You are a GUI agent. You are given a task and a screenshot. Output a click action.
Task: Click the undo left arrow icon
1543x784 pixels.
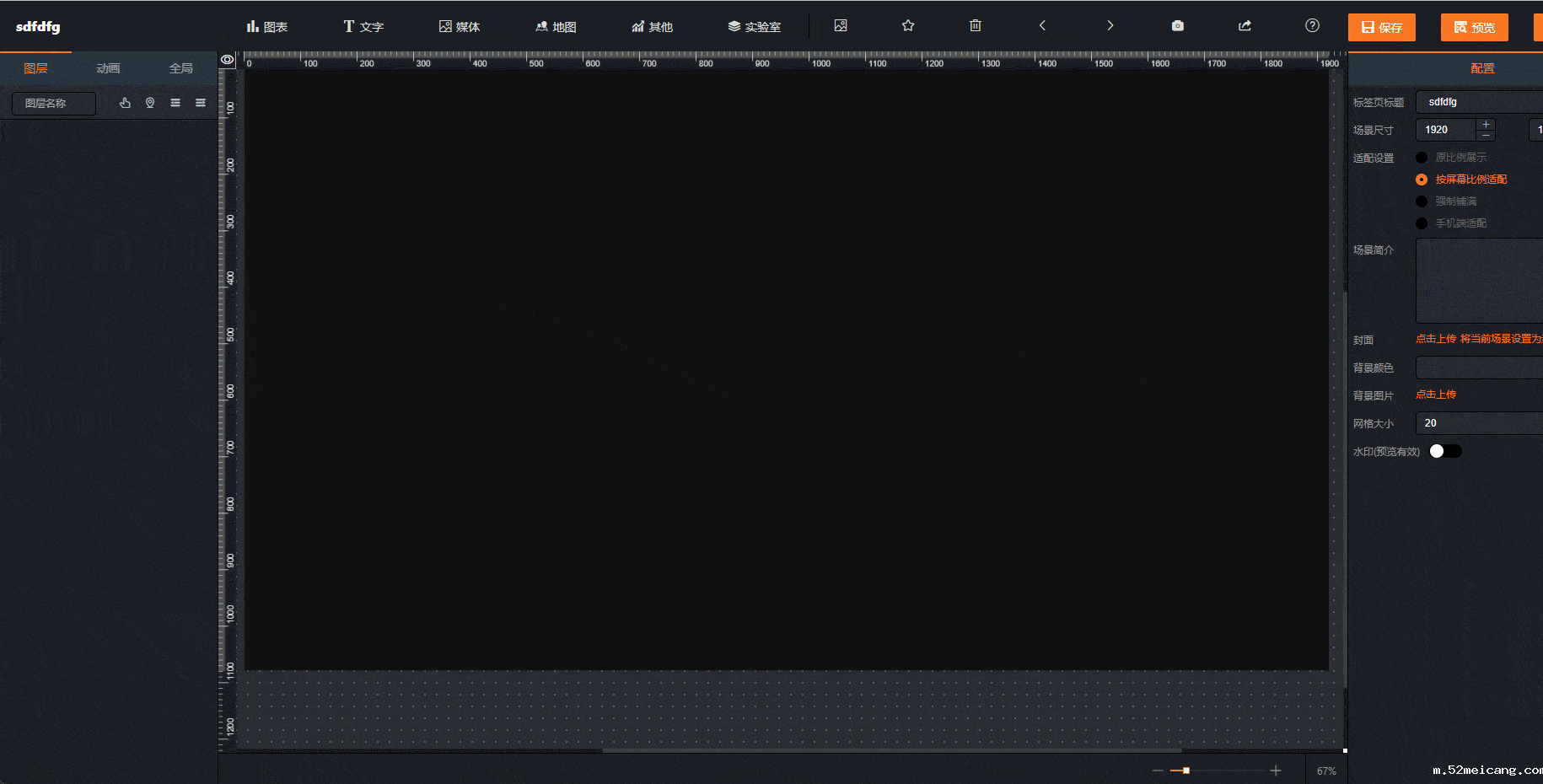(1042, 26)
